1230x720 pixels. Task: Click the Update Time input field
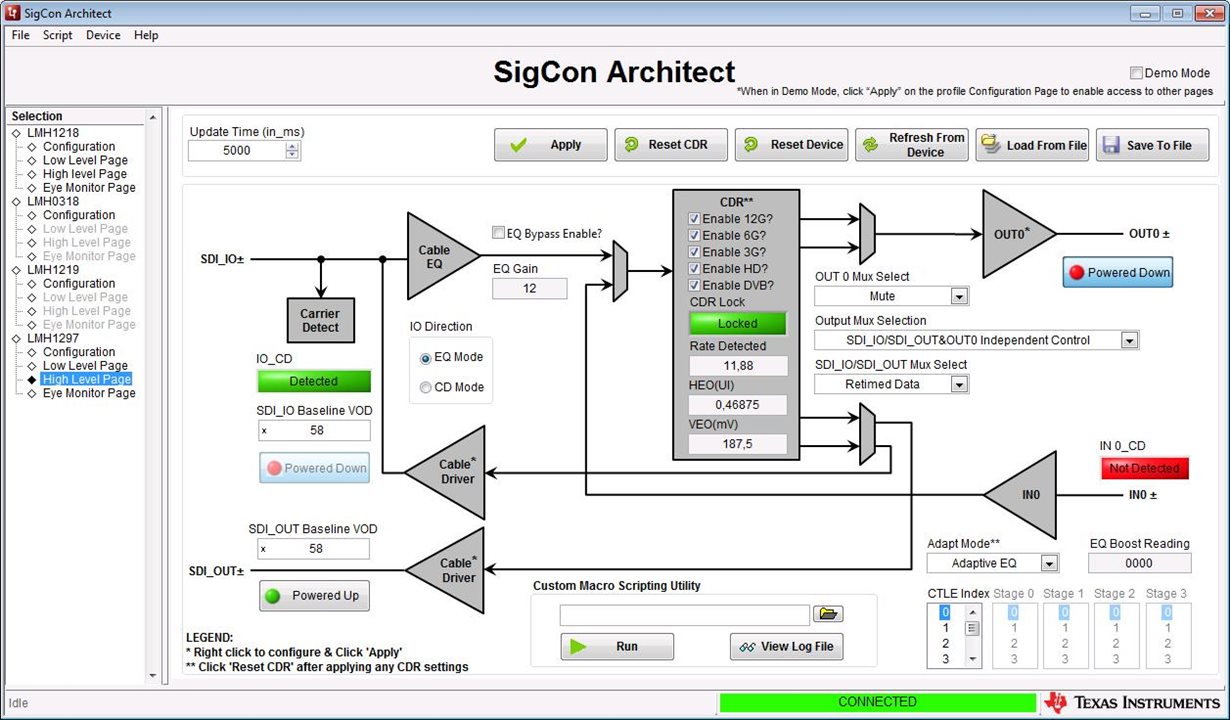(x=237, y=151)
